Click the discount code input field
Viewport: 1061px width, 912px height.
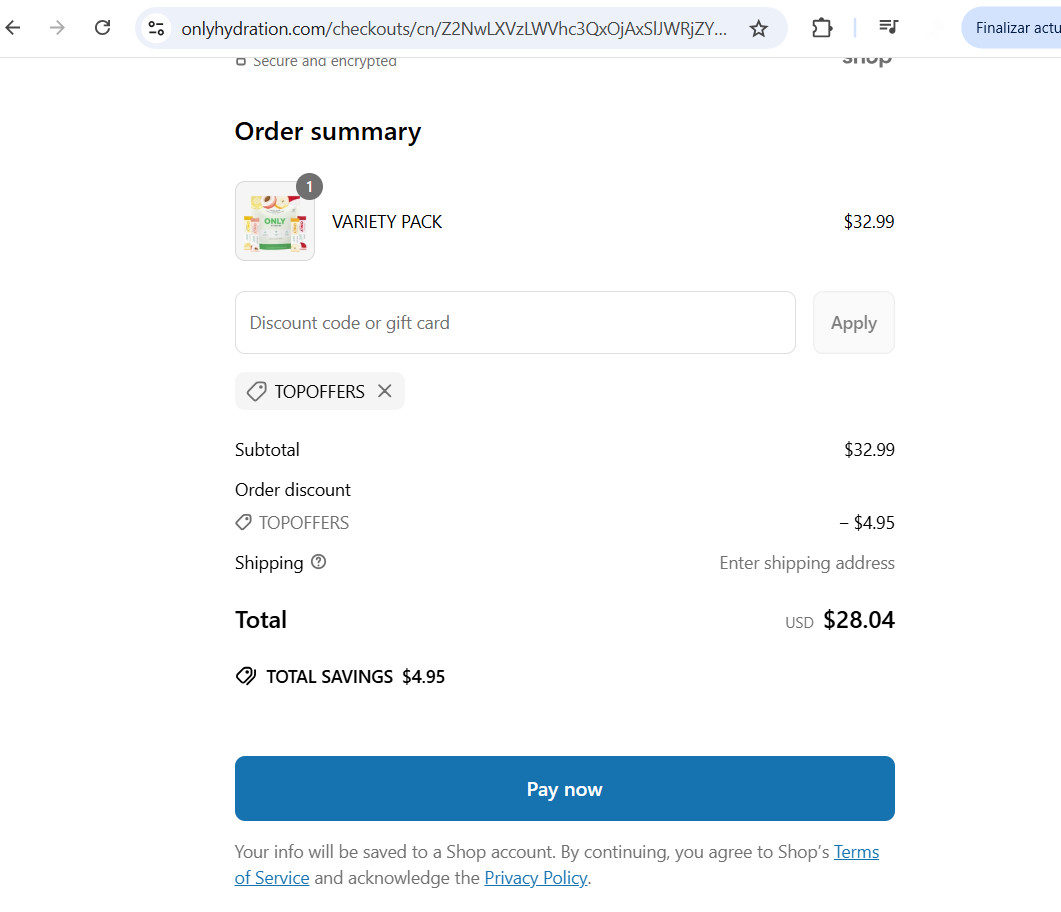pyautogui.click(x=515, y=322)
